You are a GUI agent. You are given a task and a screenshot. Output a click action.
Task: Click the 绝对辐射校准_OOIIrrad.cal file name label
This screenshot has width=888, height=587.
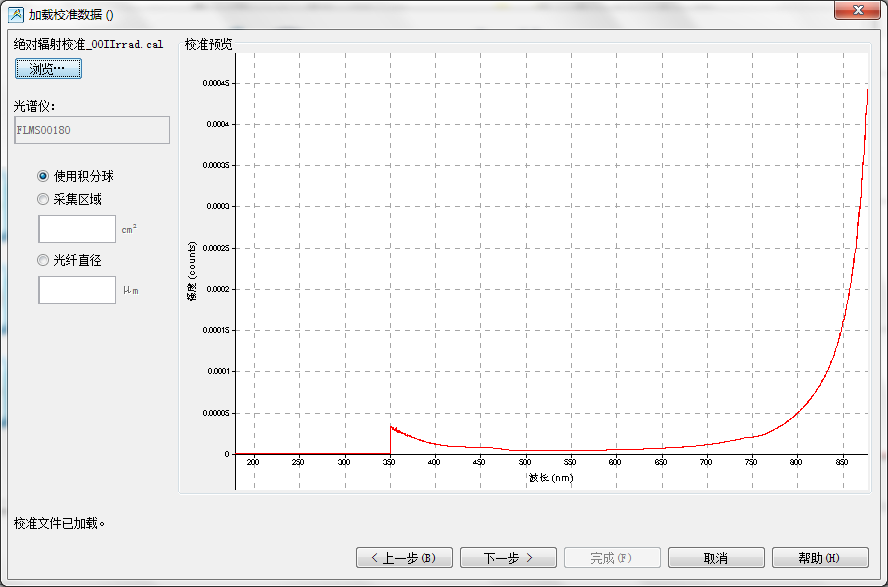88,45
